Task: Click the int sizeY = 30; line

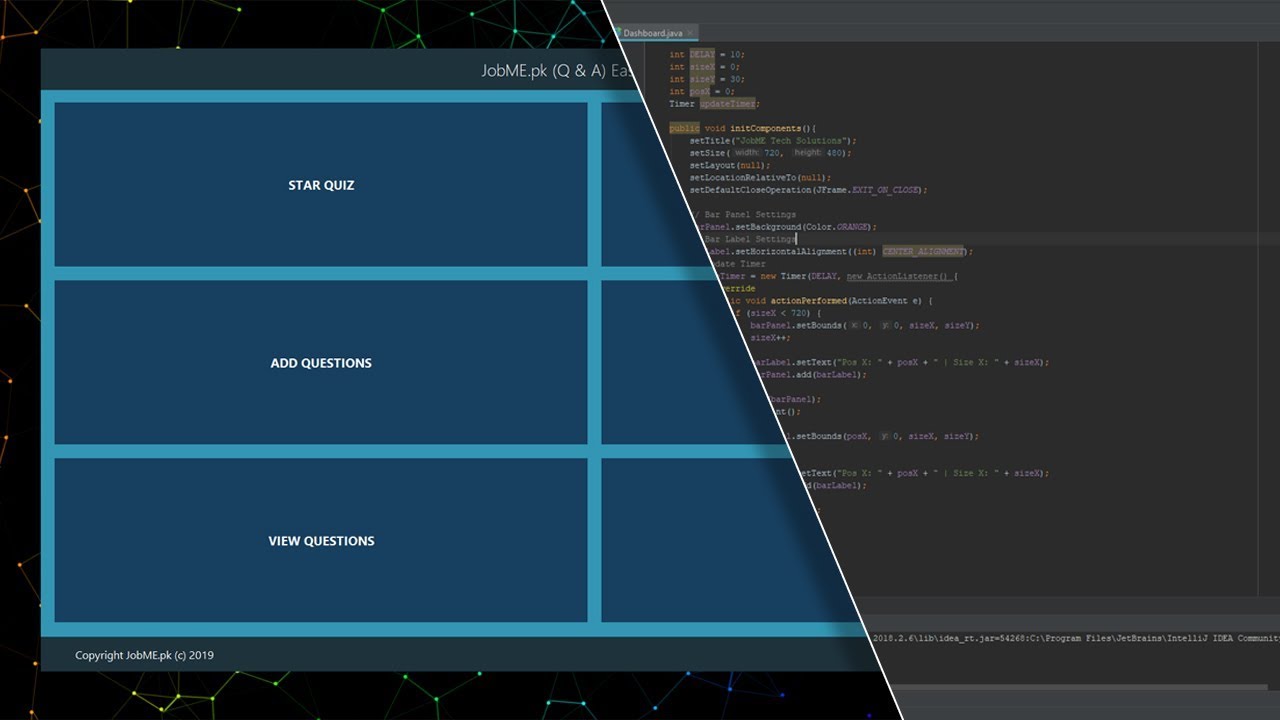Action: tap(707, 79)
